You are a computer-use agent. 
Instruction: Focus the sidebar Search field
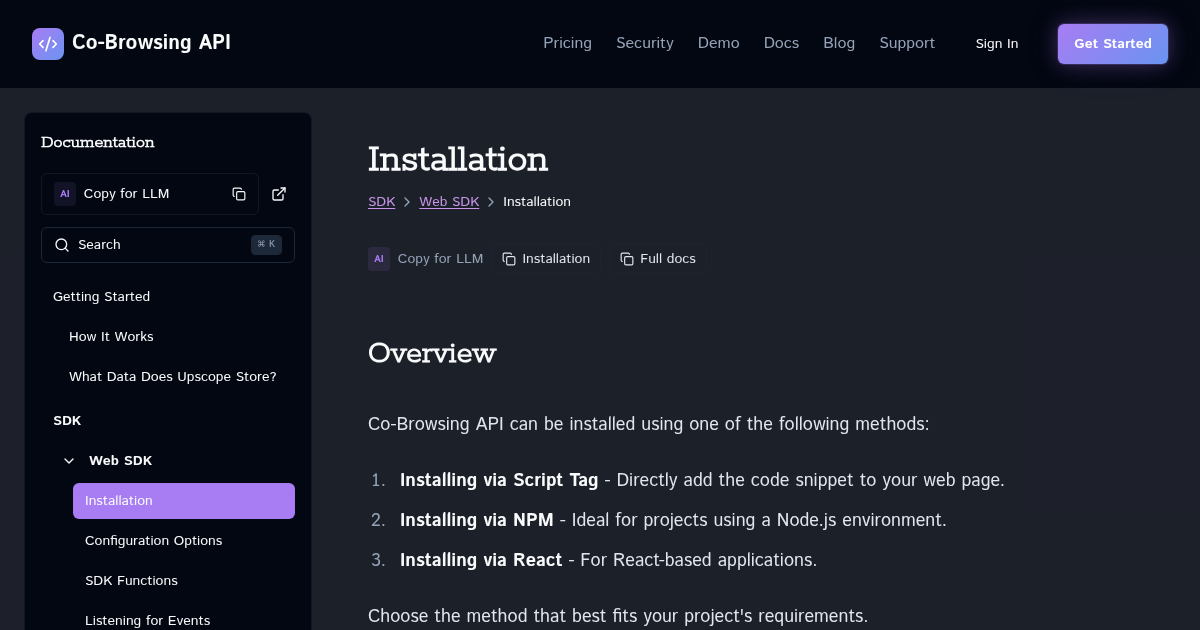point(168,245)
